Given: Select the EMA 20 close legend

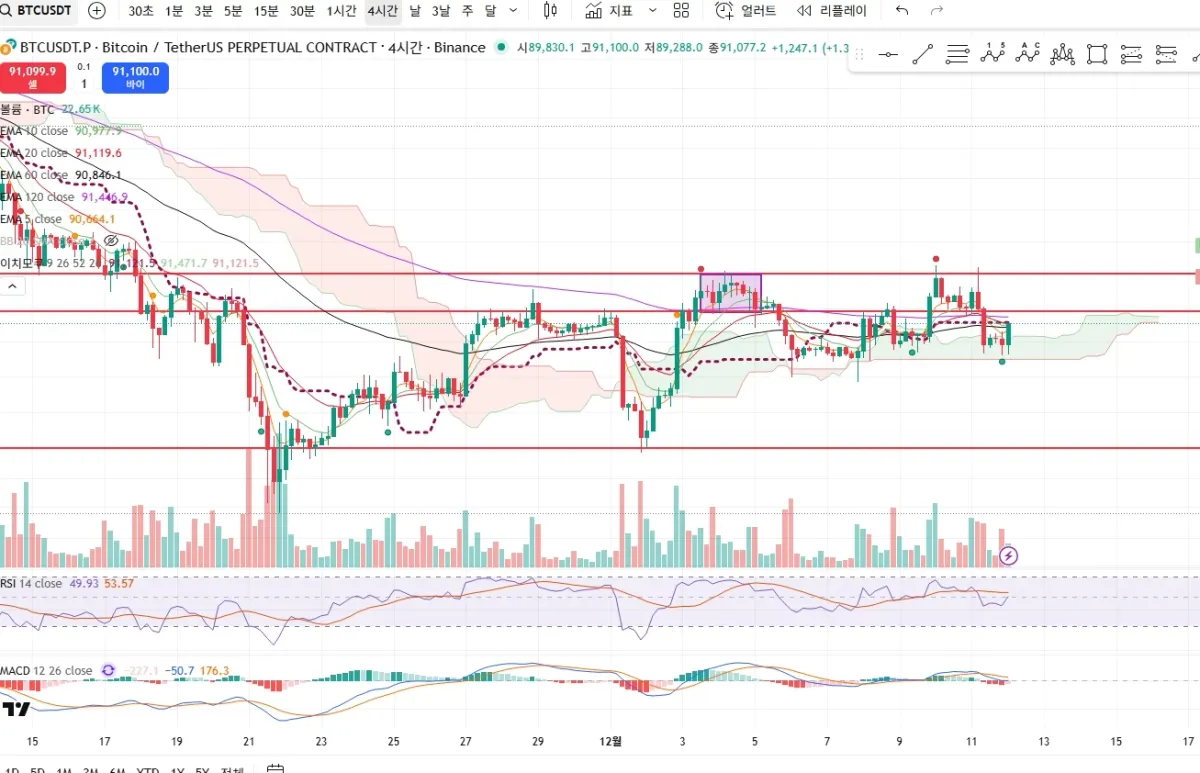Looking at the screenshot, I should pos(34,153).
